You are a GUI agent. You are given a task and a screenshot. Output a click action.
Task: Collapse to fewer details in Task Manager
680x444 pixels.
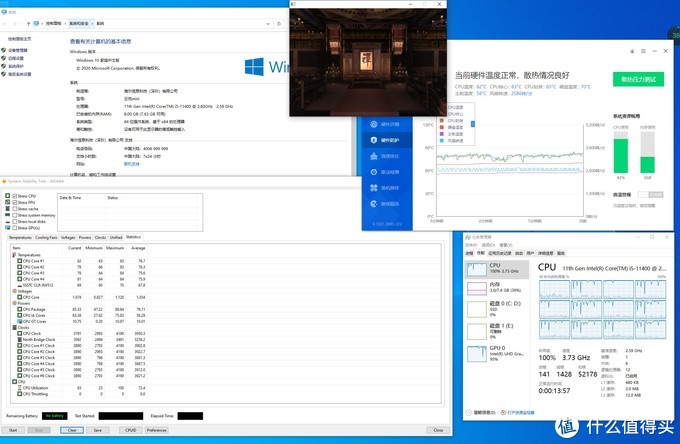click(x=480, y=411)
